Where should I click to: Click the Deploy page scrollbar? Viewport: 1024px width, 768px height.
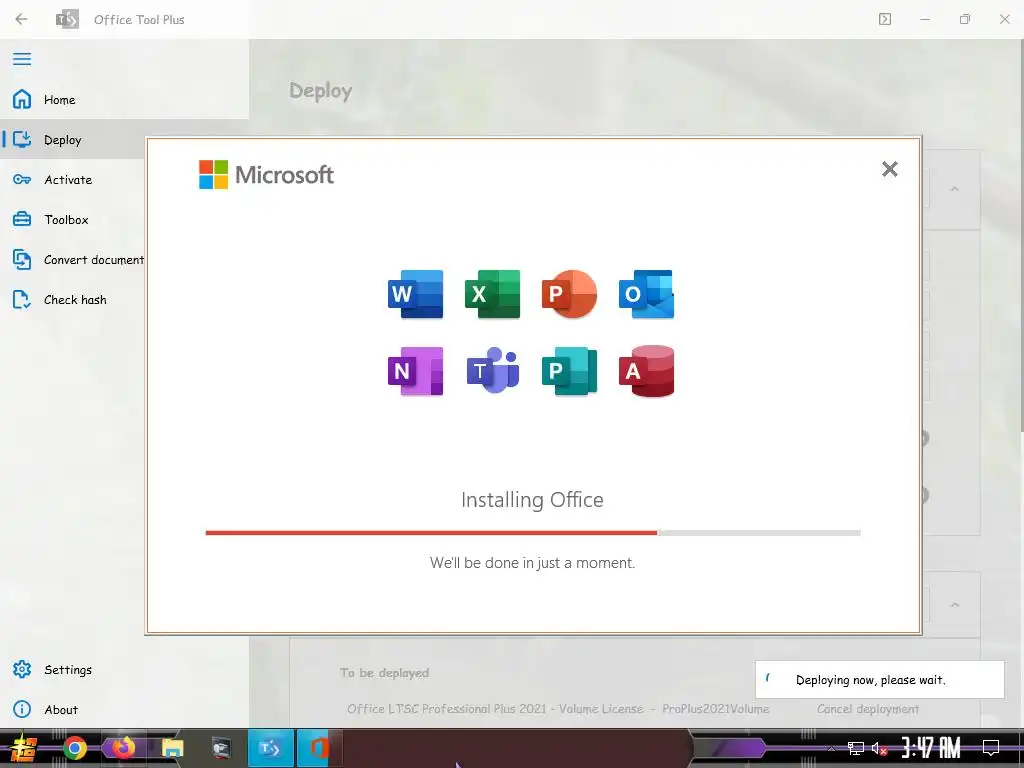[x=1021, y=235]
